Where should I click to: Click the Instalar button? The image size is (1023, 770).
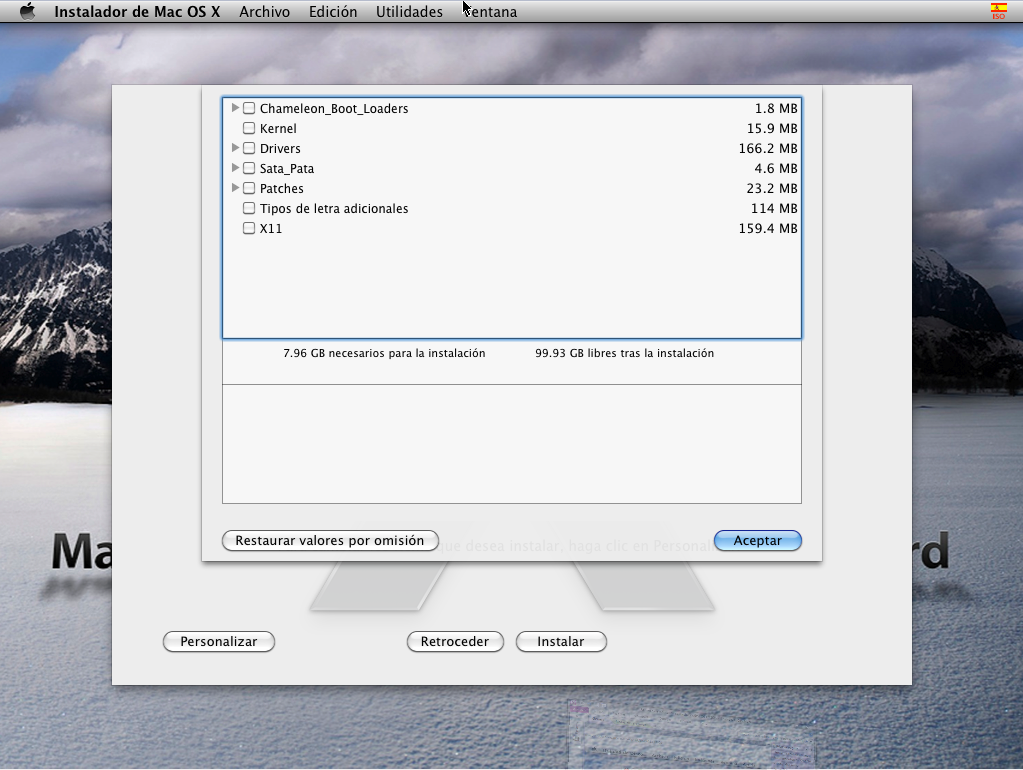point(561,641)
